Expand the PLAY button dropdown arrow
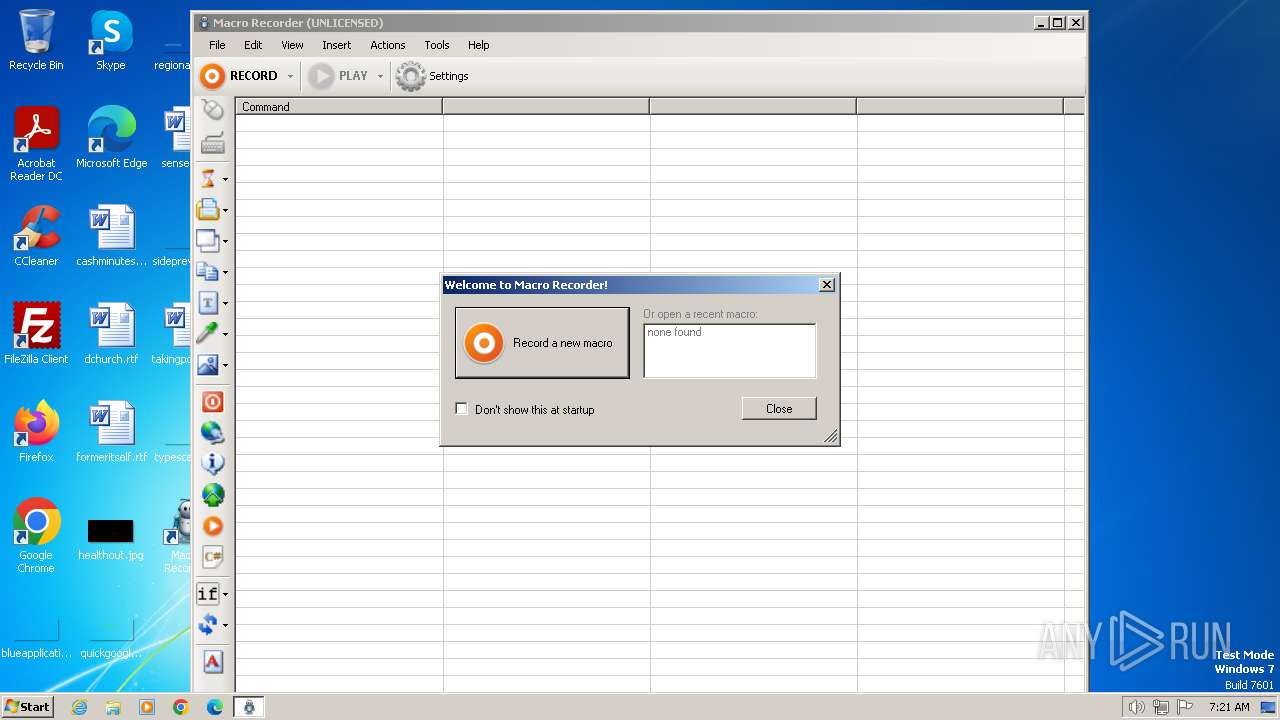 tap(380, 76)
